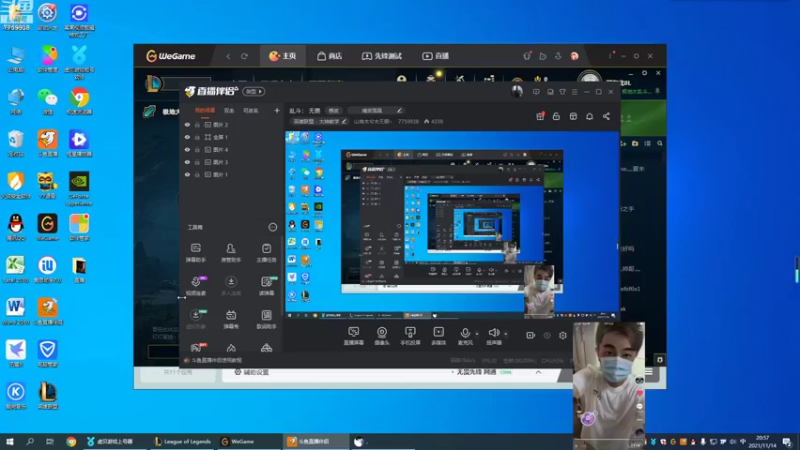
Task: Click the 修改 button next to 乱斗
Action: [334, 110]
